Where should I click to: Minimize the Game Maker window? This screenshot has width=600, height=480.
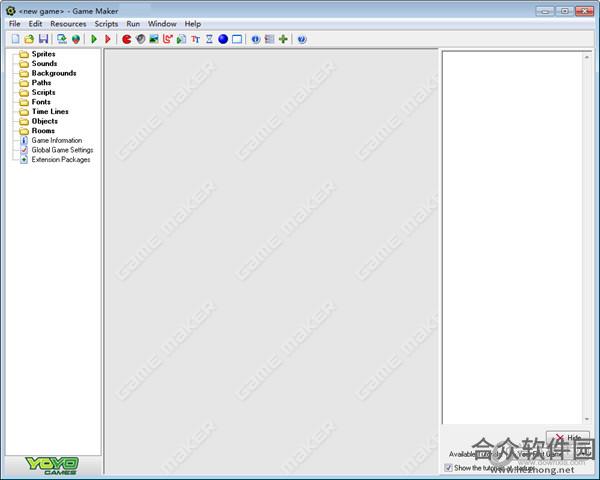[x=545, y=11]
